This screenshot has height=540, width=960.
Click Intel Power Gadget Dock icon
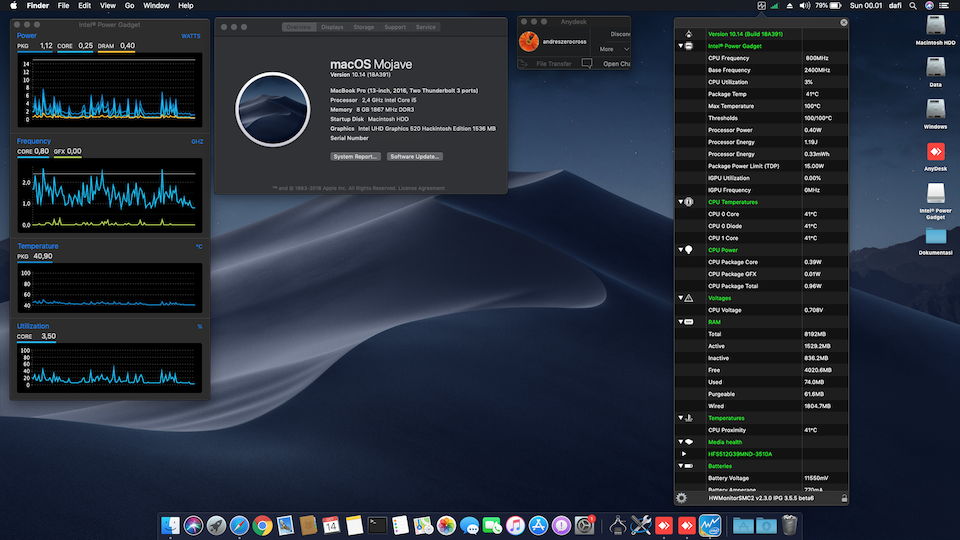pyautogui.click(x=710, y=525)
